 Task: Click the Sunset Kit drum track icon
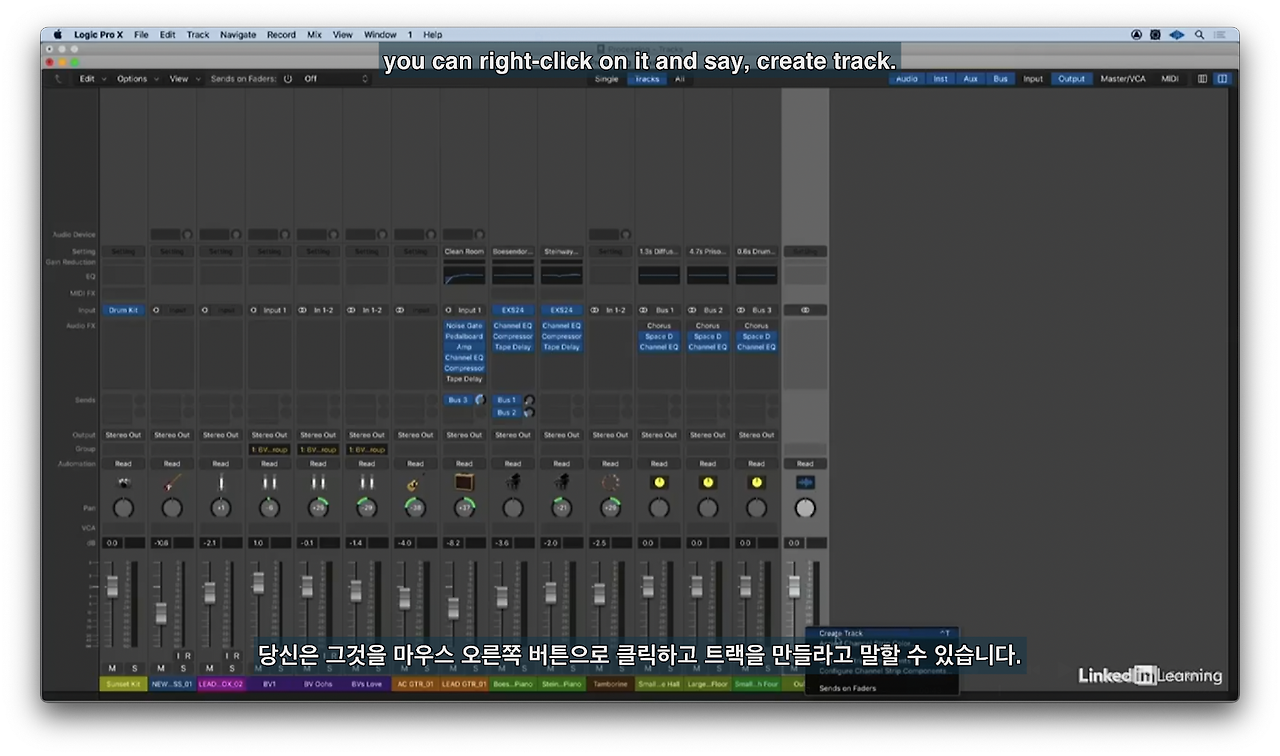(123, 483)
